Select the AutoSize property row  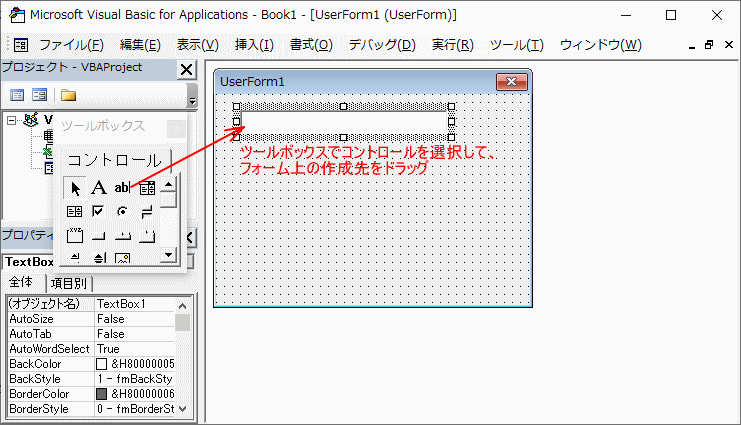(91, 319)
